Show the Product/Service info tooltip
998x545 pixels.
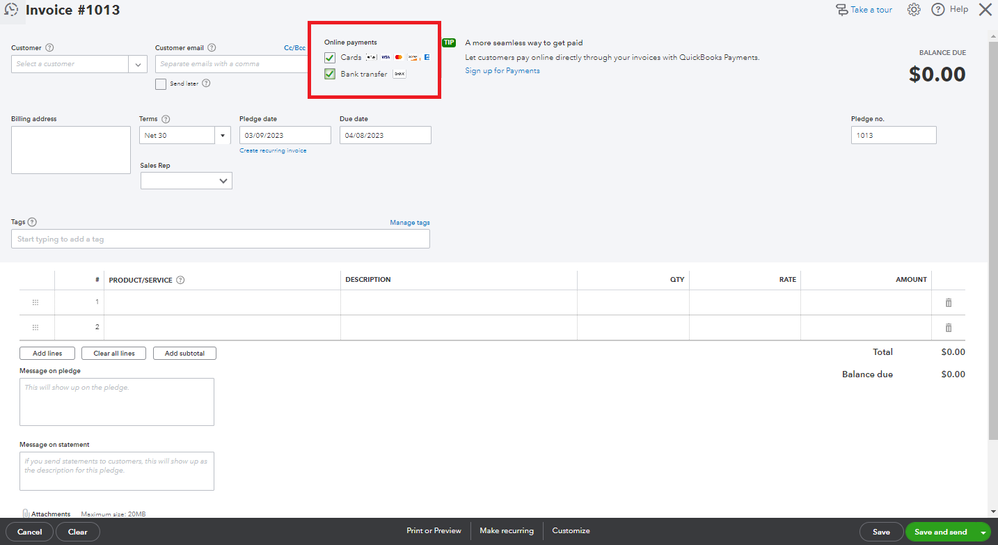181,280
